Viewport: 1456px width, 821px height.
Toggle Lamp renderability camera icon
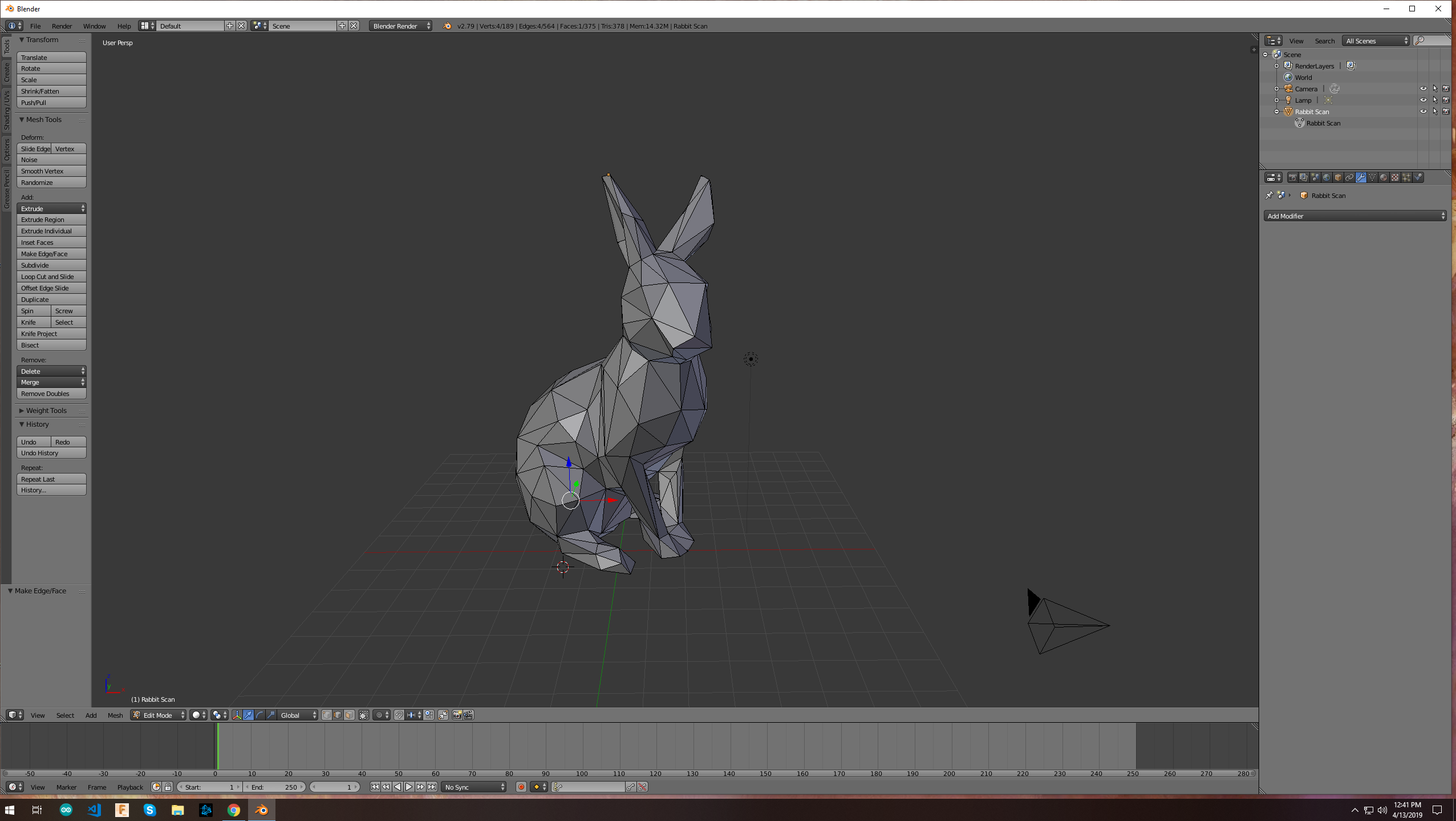tap(1446, 100)
